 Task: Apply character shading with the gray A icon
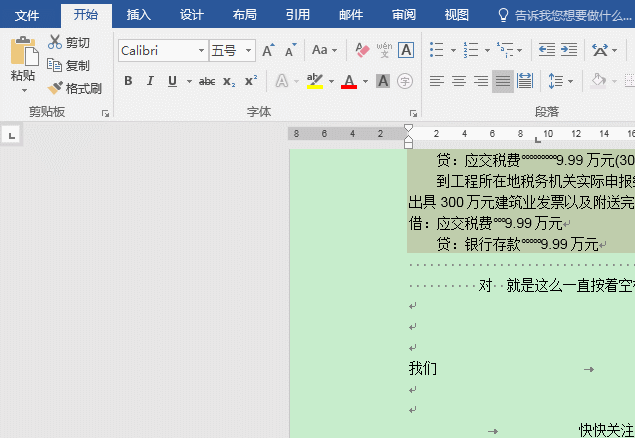coord(383,81)
